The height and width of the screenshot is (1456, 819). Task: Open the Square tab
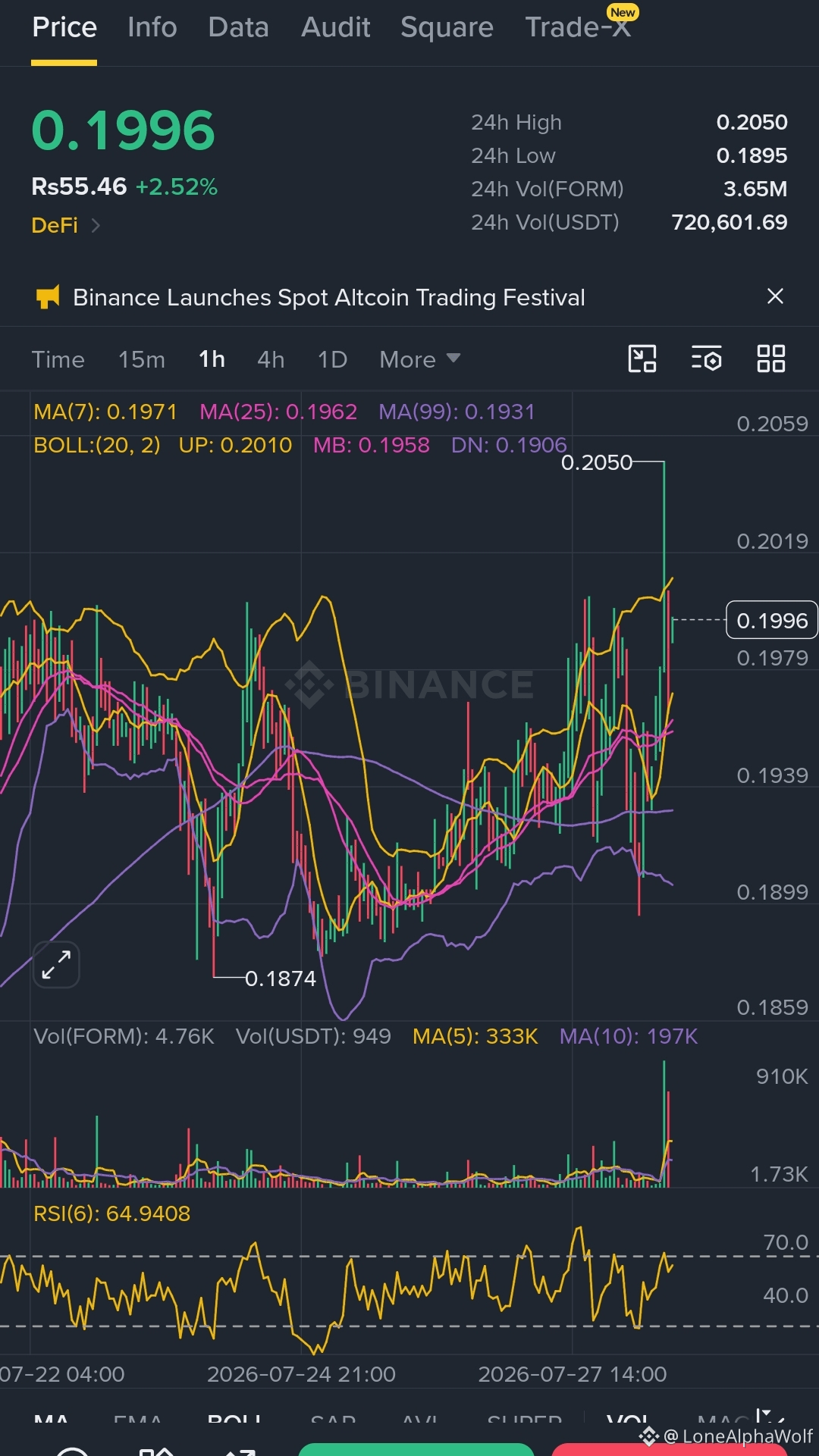coord(447,27)
